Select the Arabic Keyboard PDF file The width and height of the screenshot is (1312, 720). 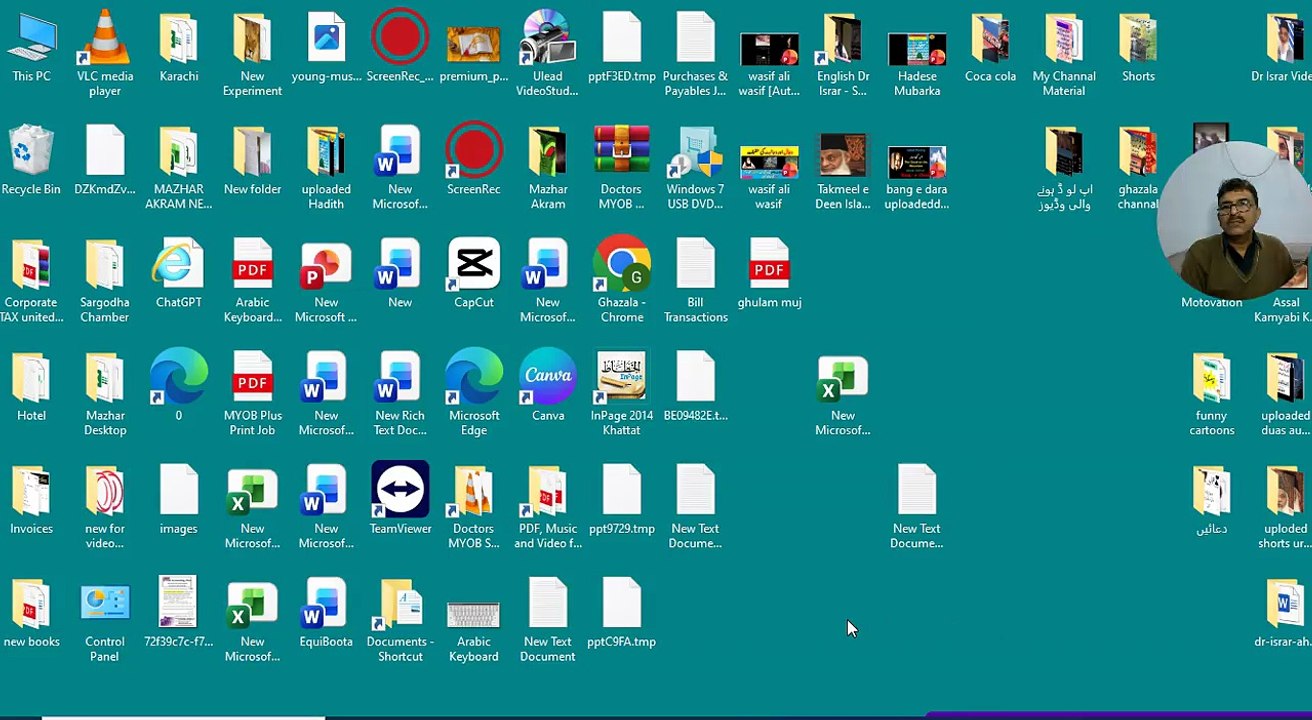[x=252, y=281]
